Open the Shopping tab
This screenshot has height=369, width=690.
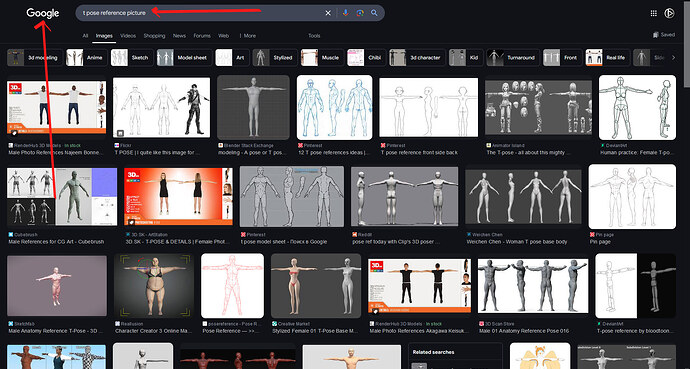[x=154, y=36]
